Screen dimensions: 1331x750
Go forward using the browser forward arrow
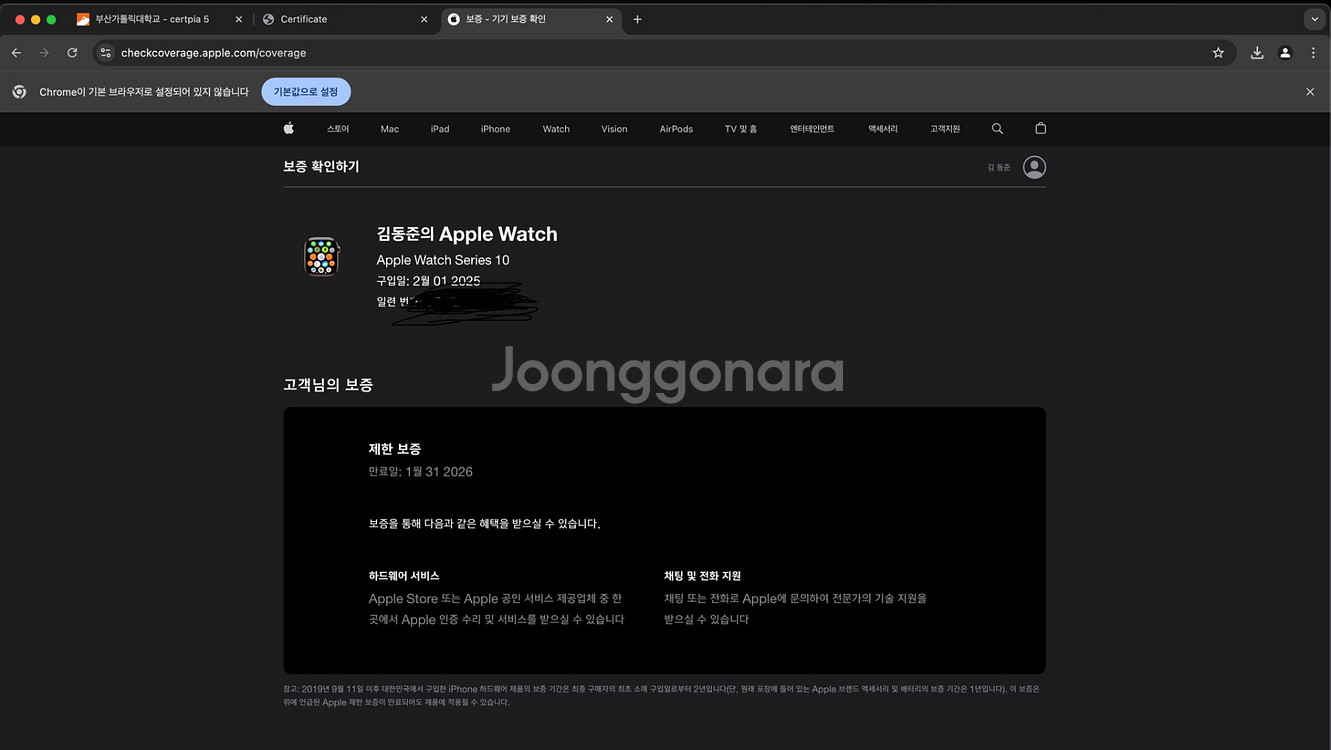click(x=44, y=53)
